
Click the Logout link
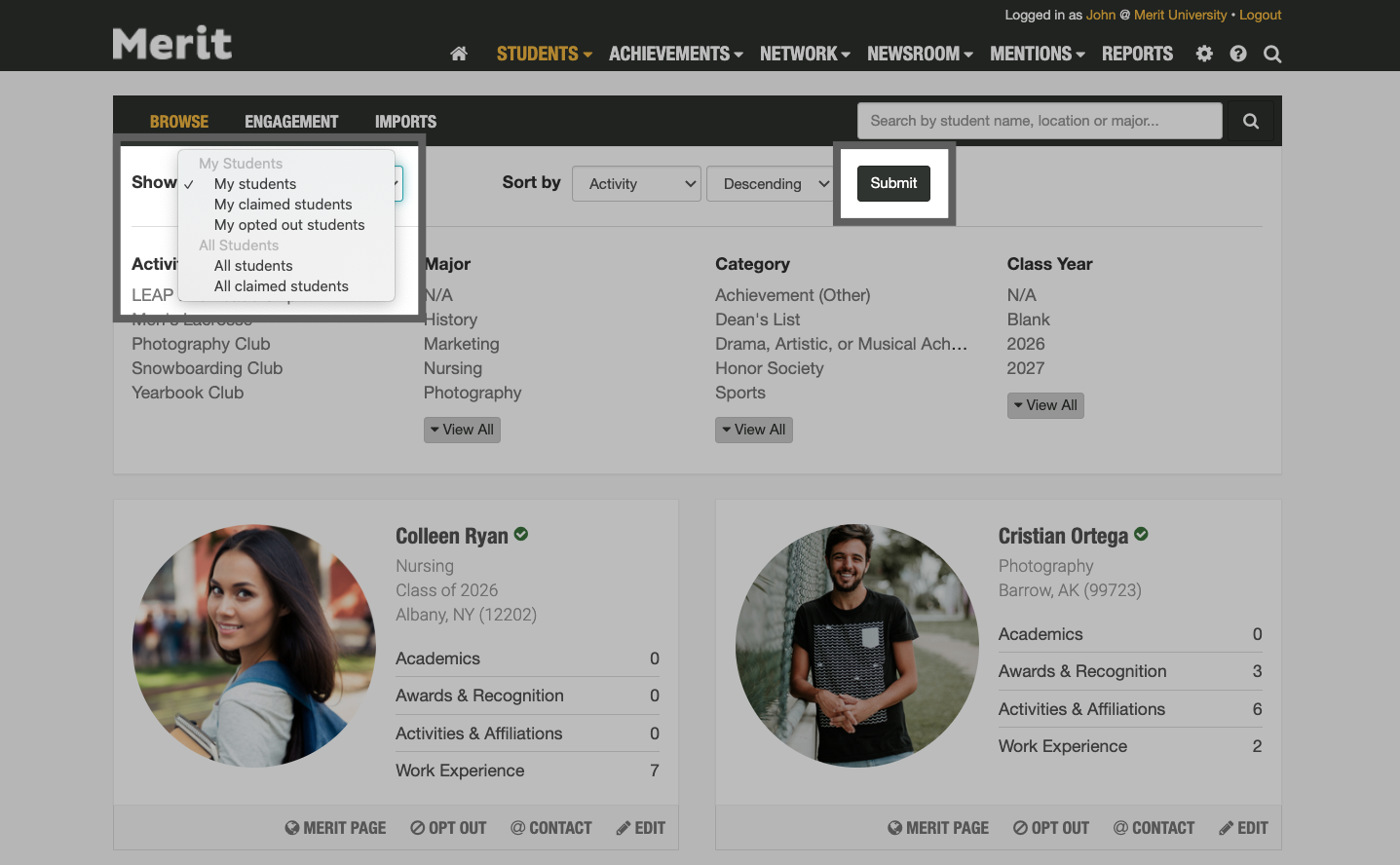coord(1260,15)
